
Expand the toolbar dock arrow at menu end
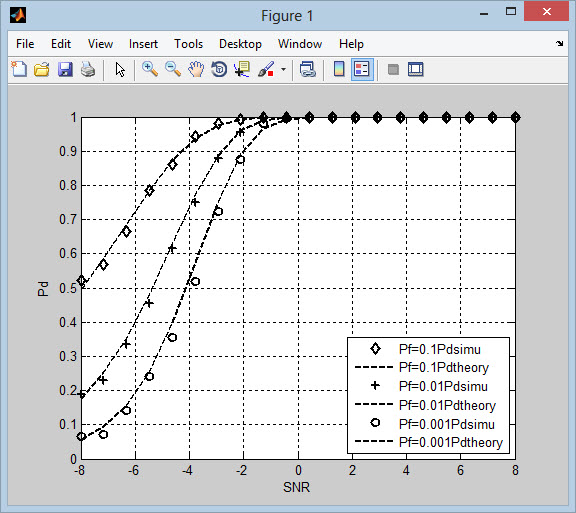coord(559,43)
